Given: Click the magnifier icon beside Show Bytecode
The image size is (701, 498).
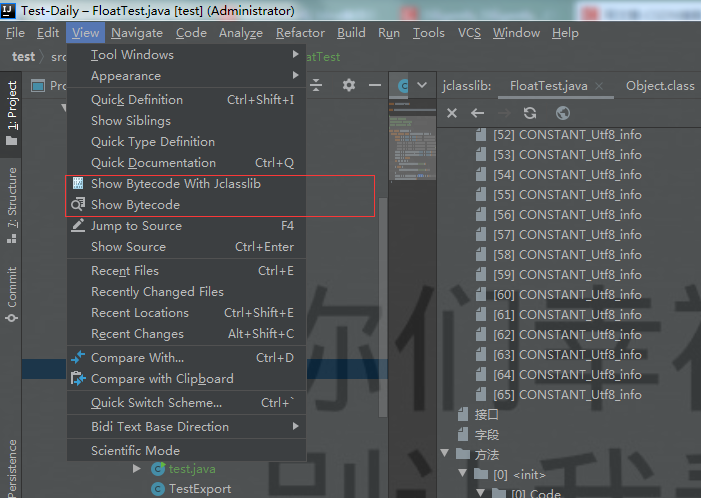Looking at the screenshot, I should [78, 204].
